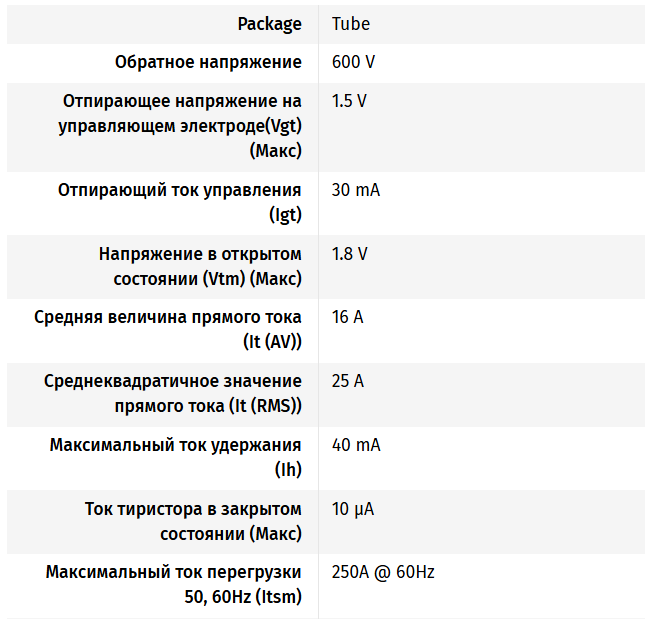This screenshot has height=619, width=645.
Task: Select the 25 A value
Action: click(347, 381)
